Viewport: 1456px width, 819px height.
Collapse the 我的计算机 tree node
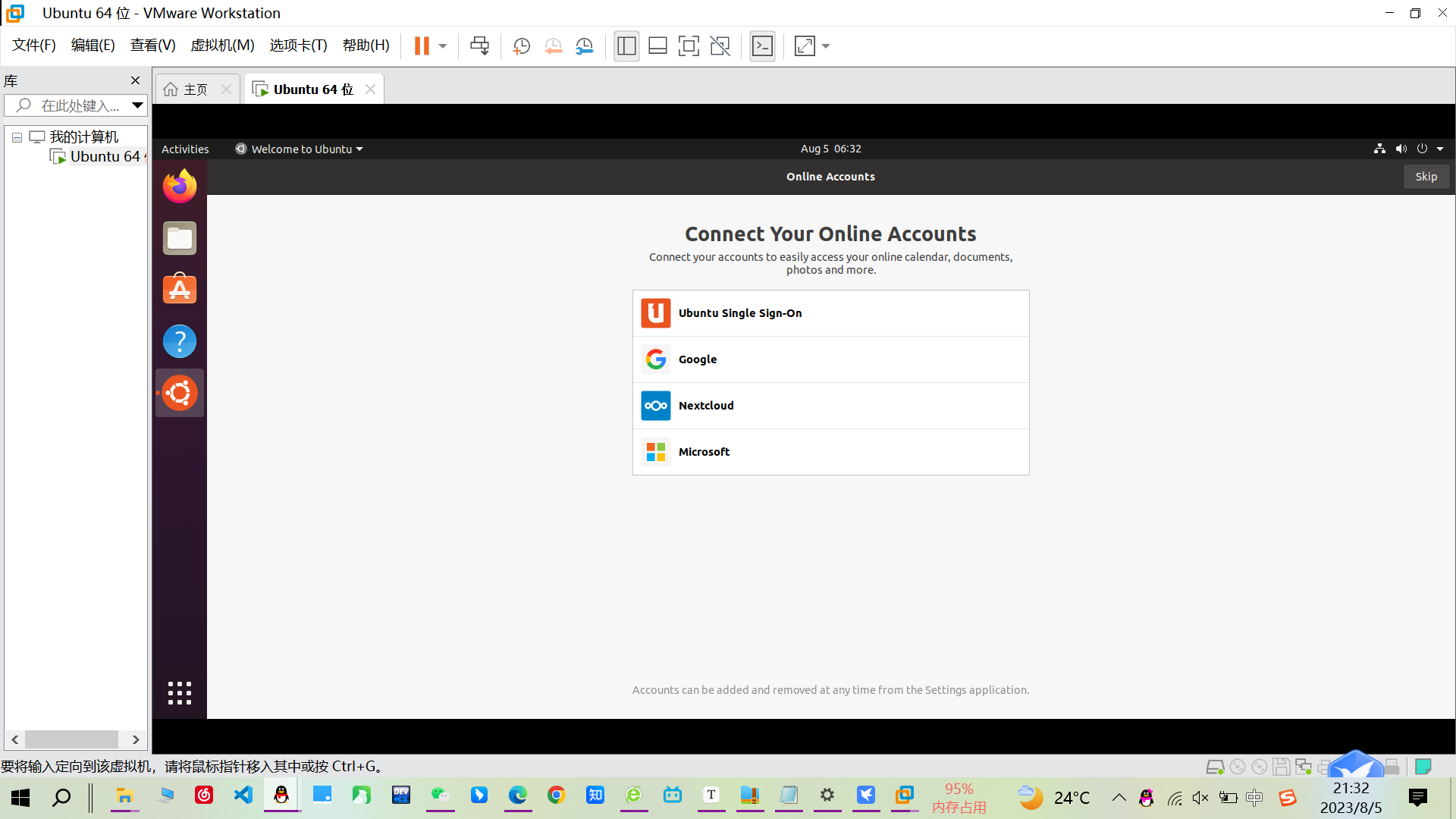(17, 137)
